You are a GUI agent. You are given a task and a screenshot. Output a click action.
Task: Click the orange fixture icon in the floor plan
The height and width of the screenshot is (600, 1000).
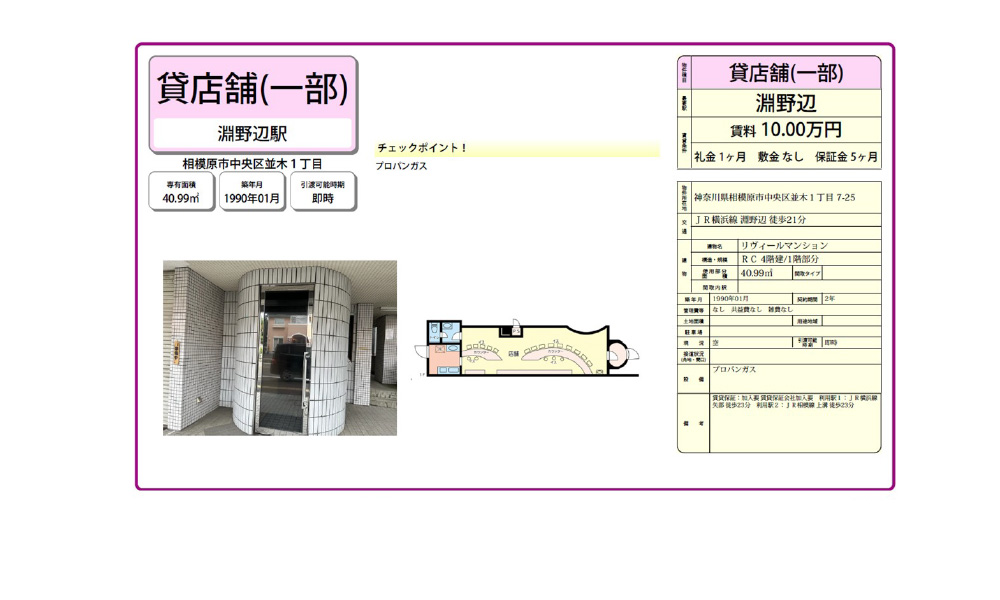click(440, 349)
